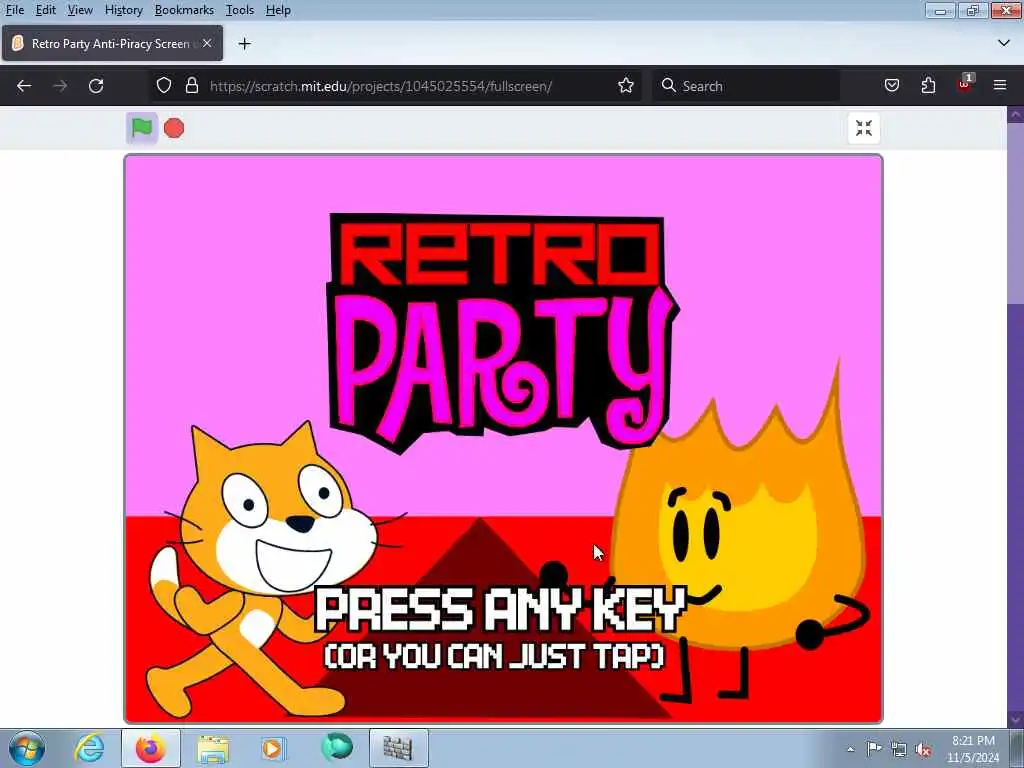
Task: Select the Retro Party Anti-Piracy Screen tab
Action: click(112, 43)
